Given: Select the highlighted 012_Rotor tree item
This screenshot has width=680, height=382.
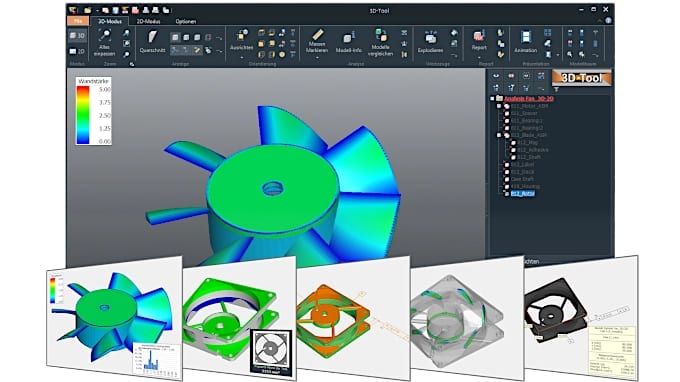Looking at the screenshot, I should (x=523, y=193).
